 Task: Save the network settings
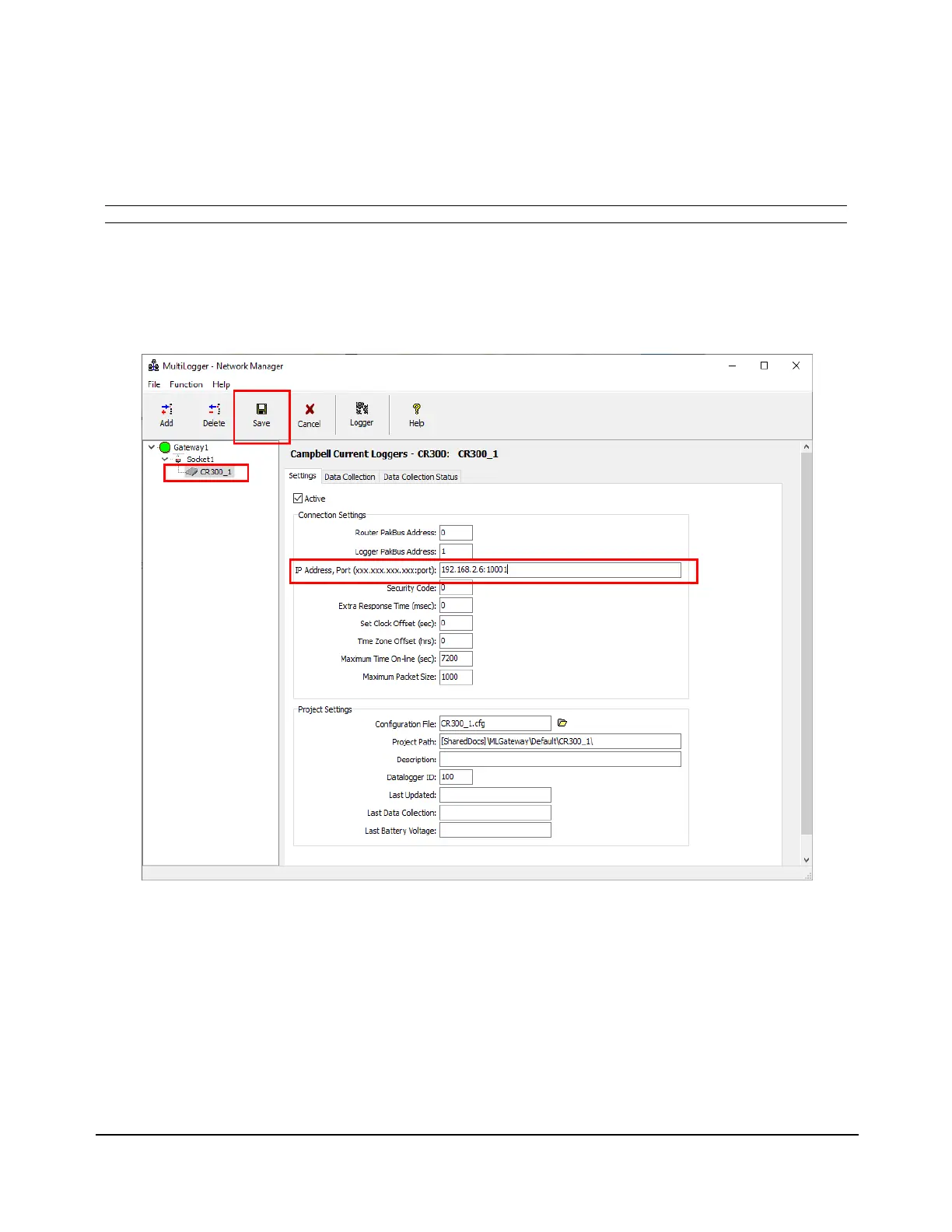261,415
